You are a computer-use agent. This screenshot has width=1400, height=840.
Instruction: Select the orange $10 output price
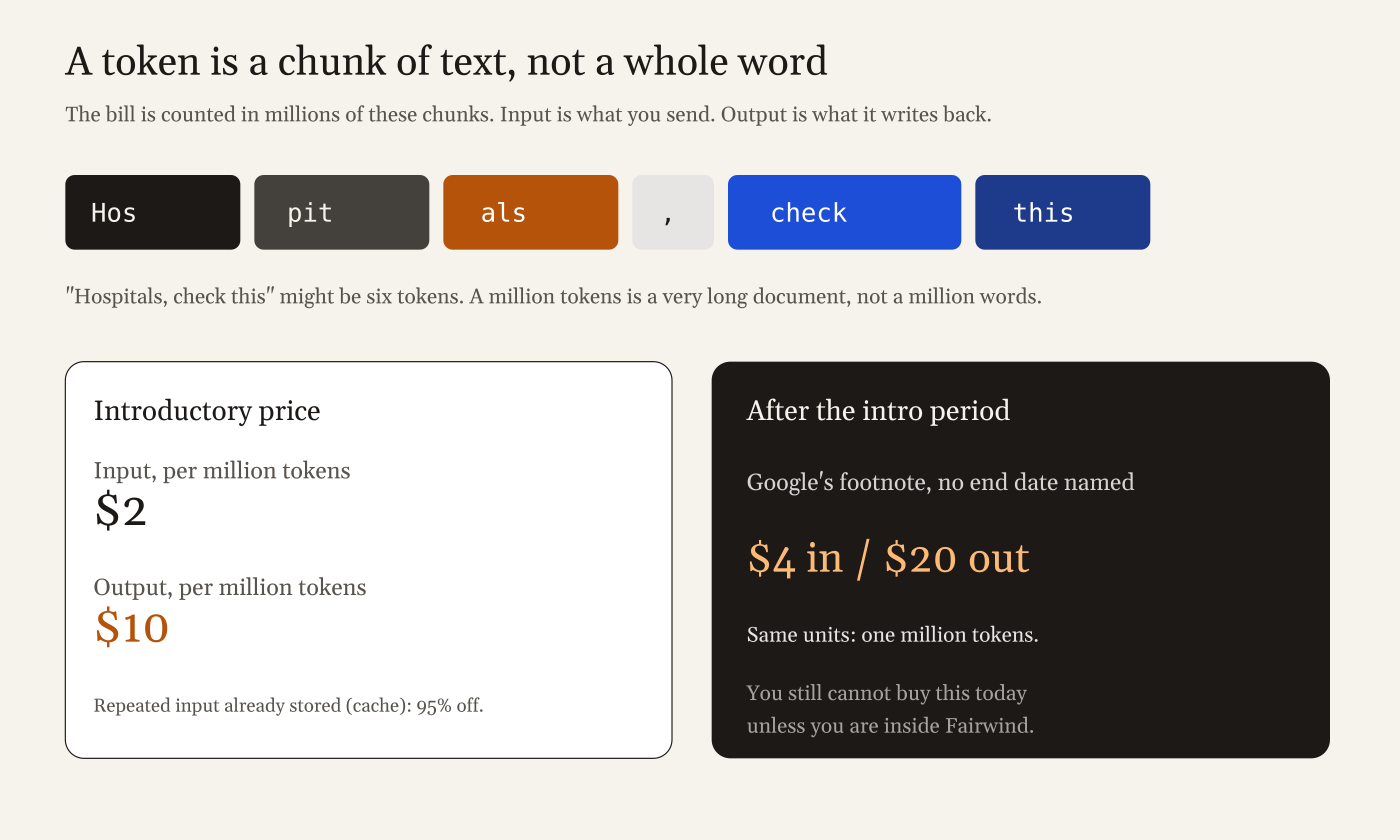132,628
